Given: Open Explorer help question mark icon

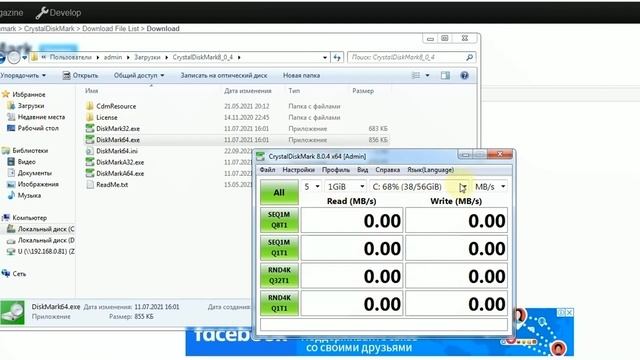Looking at the screenshot, I should click(464, 76).
